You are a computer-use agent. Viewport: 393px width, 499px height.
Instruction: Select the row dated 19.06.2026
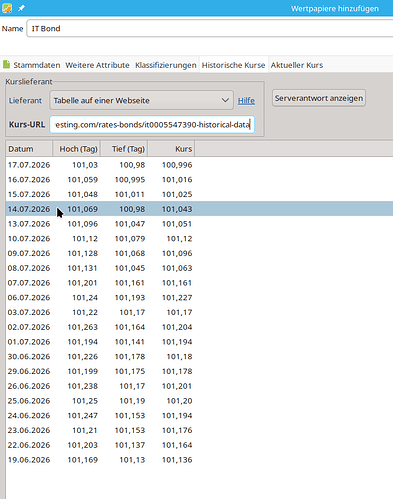tap(199, 460)
